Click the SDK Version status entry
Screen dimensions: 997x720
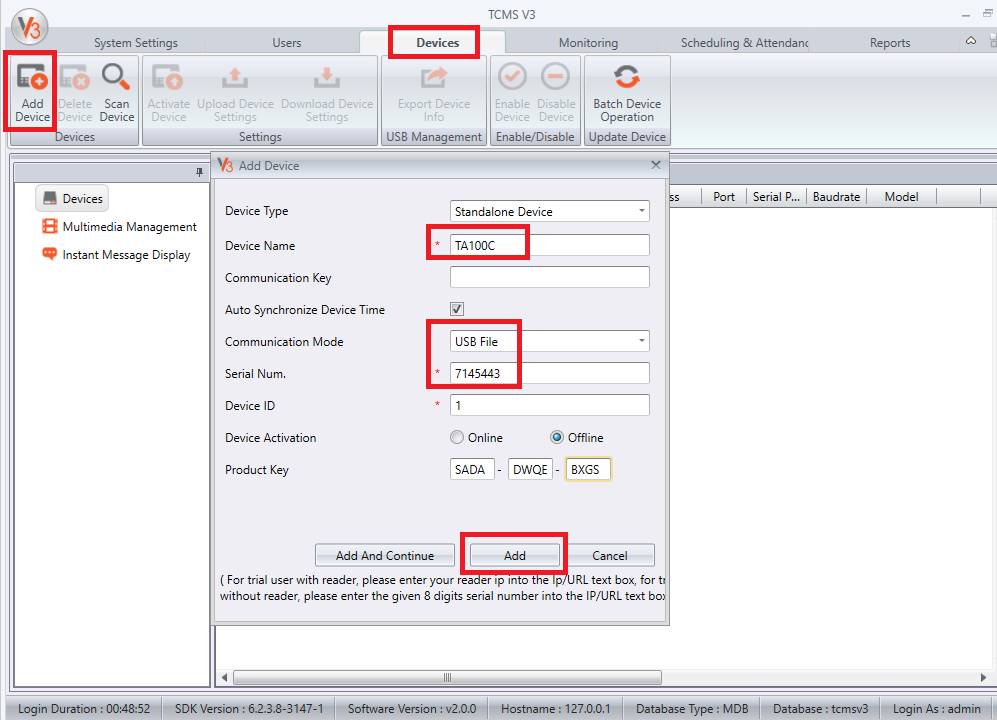[249, 709]
